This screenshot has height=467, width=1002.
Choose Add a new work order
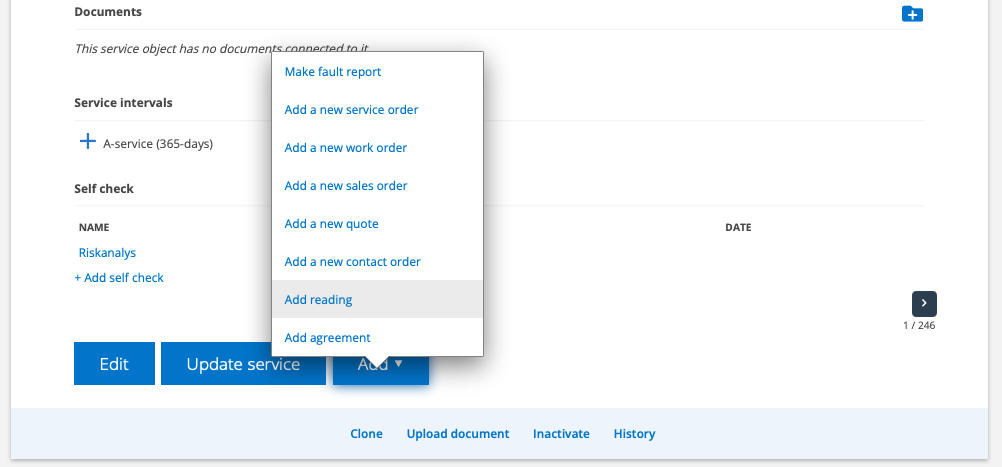coord(345,148)
